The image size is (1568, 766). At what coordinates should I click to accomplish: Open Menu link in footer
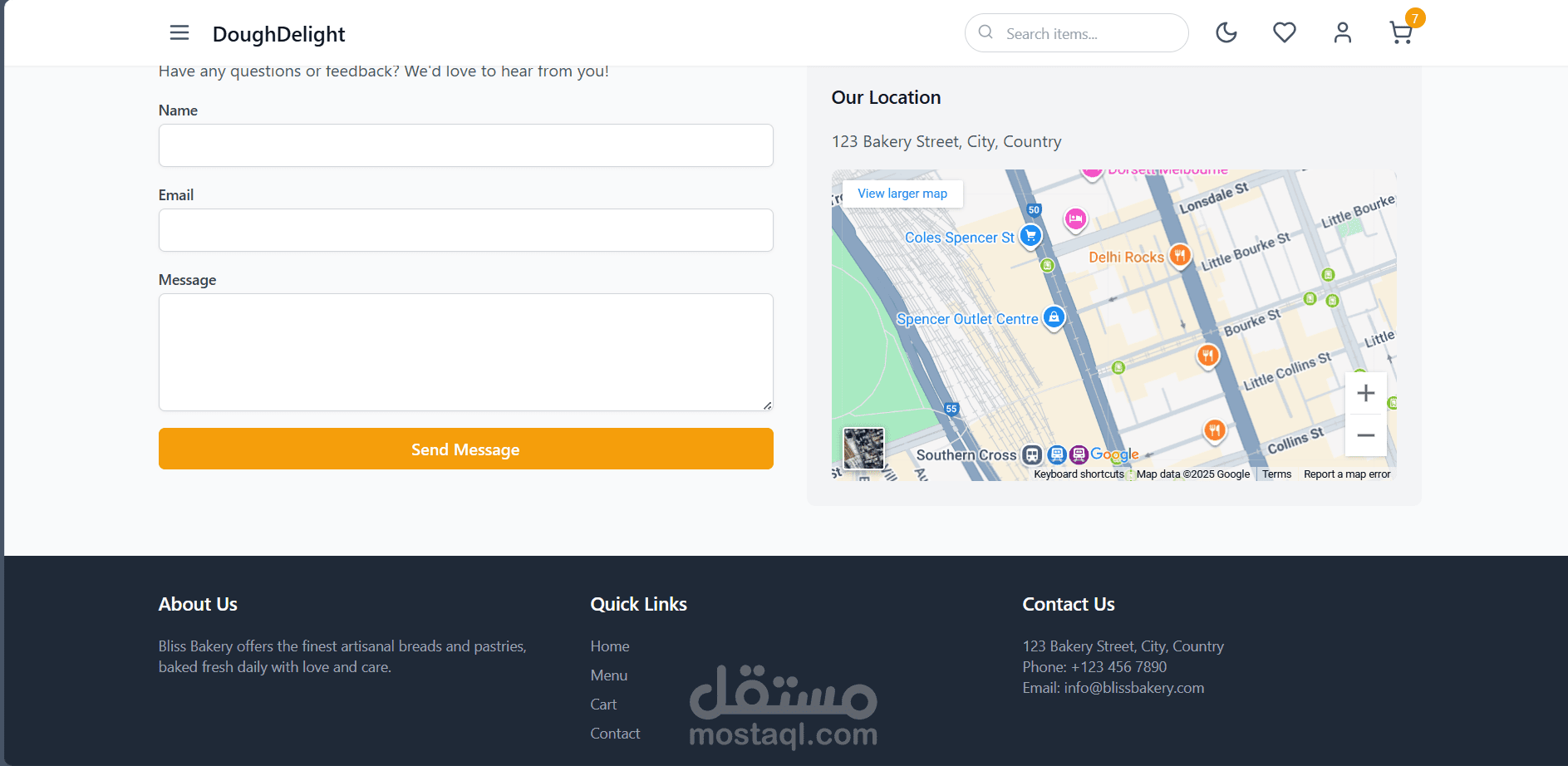coord(609,675)
